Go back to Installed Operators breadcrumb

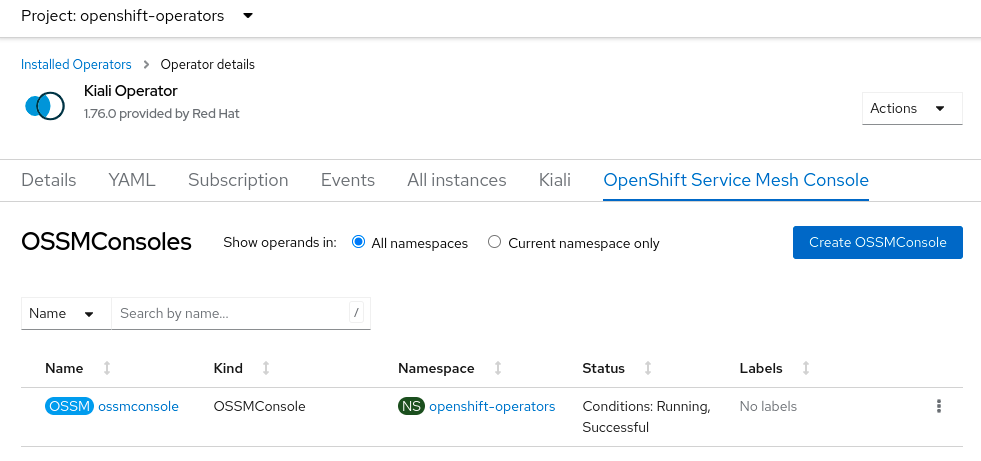[x=76, y=64]
